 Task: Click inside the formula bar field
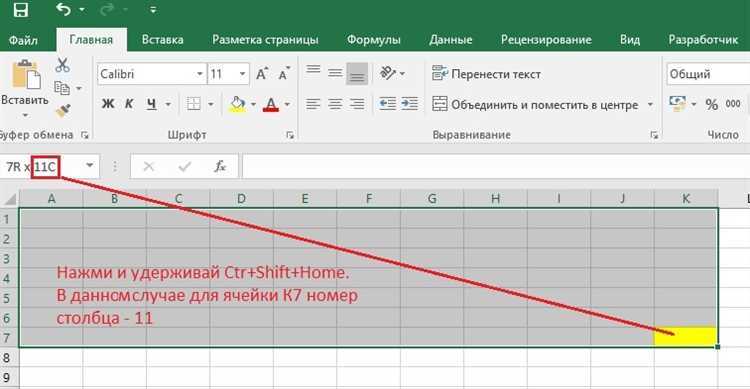coord(496,167)
